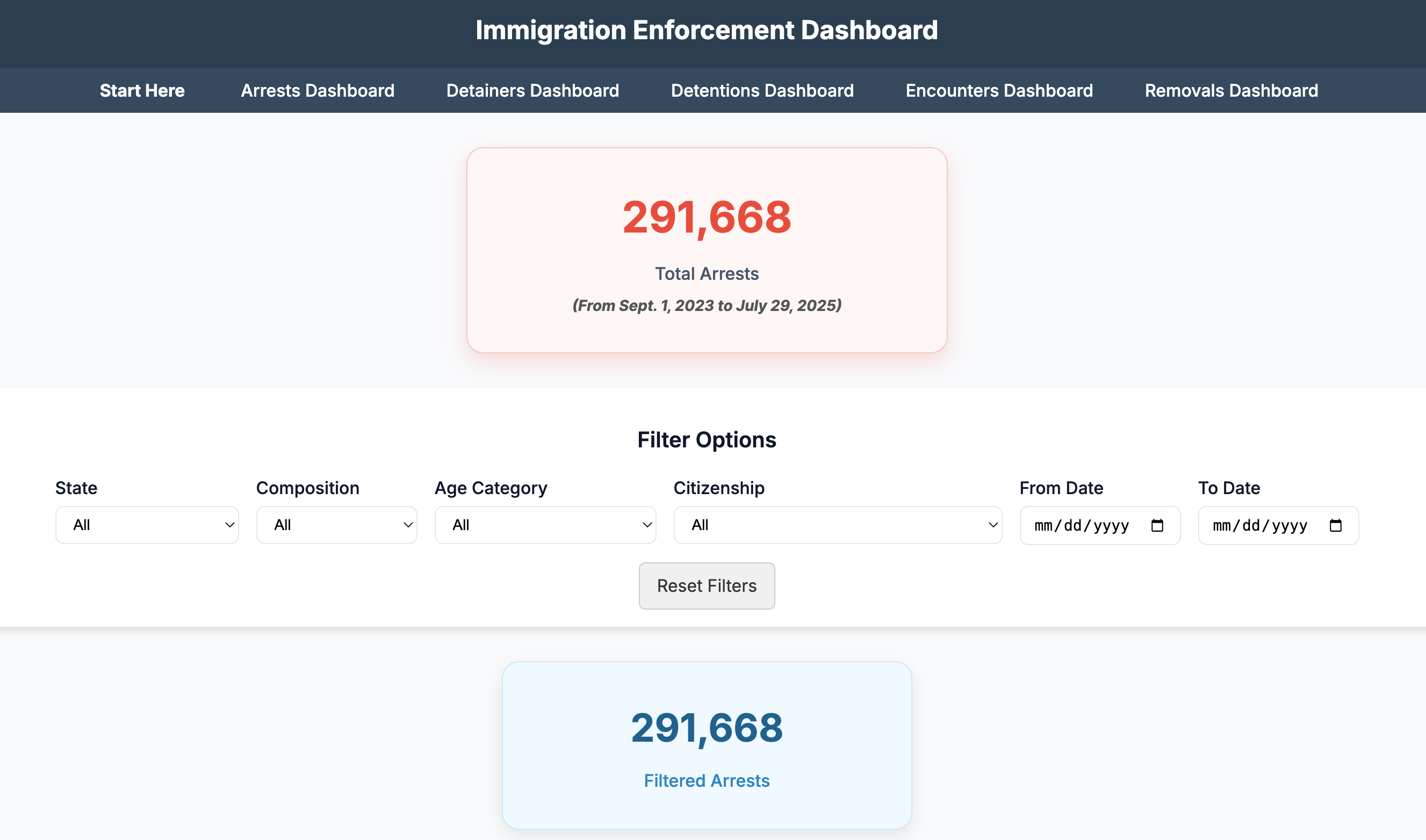The width and height of the screenshot is (1426, 840).
Task: Click the Reset Filters button
Action: [707, 585]
